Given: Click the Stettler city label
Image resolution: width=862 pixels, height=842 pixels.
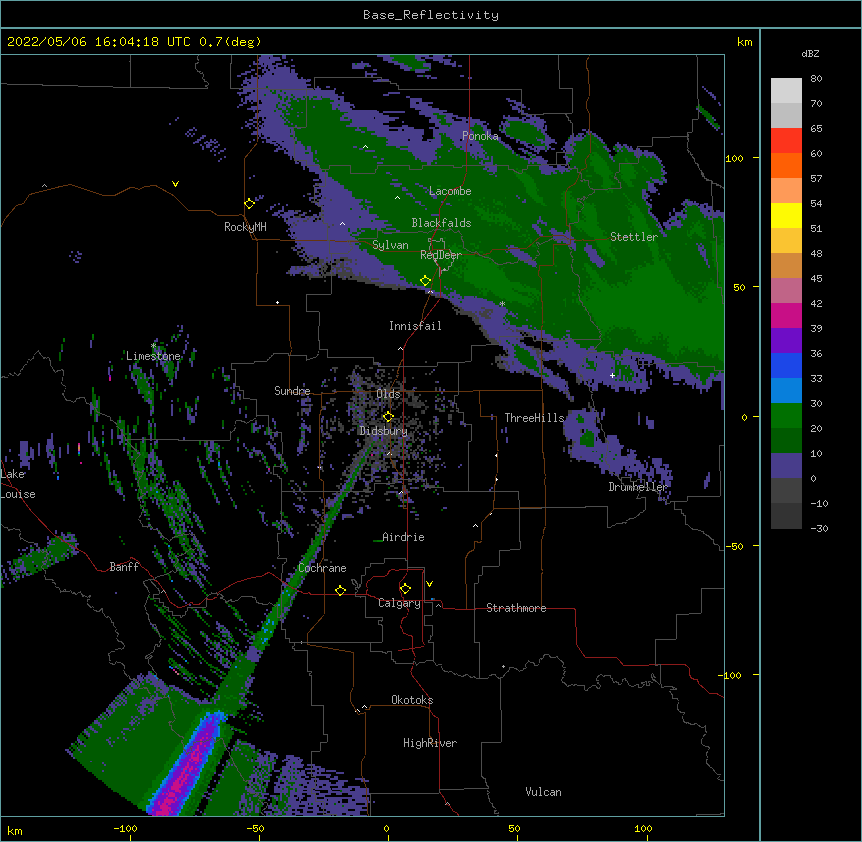Looking at the screenshot, I should point(634,237).
